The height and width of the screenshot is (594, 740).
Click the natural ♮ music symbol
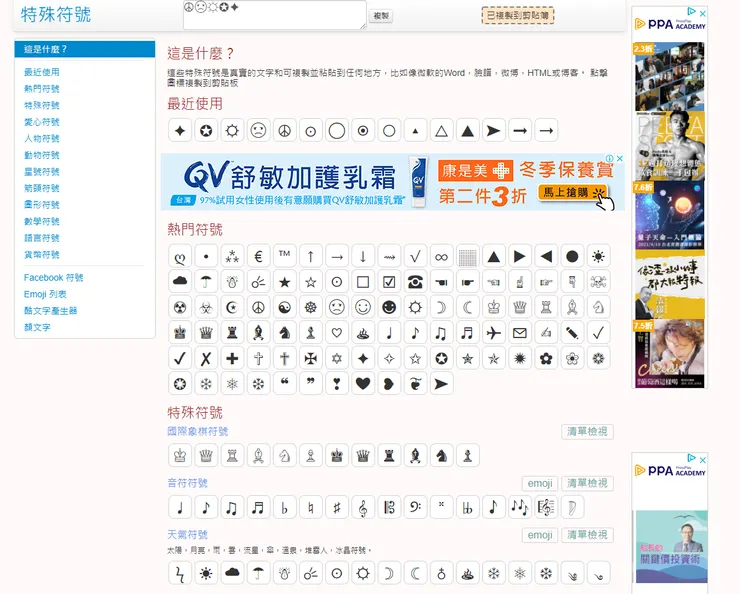311,507
